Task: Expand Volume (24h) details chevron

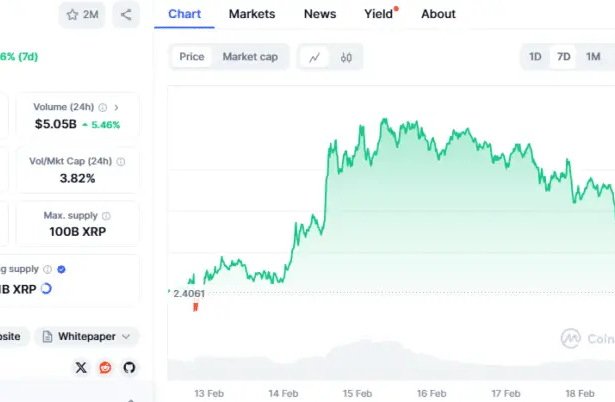Action: click(116, 107)
